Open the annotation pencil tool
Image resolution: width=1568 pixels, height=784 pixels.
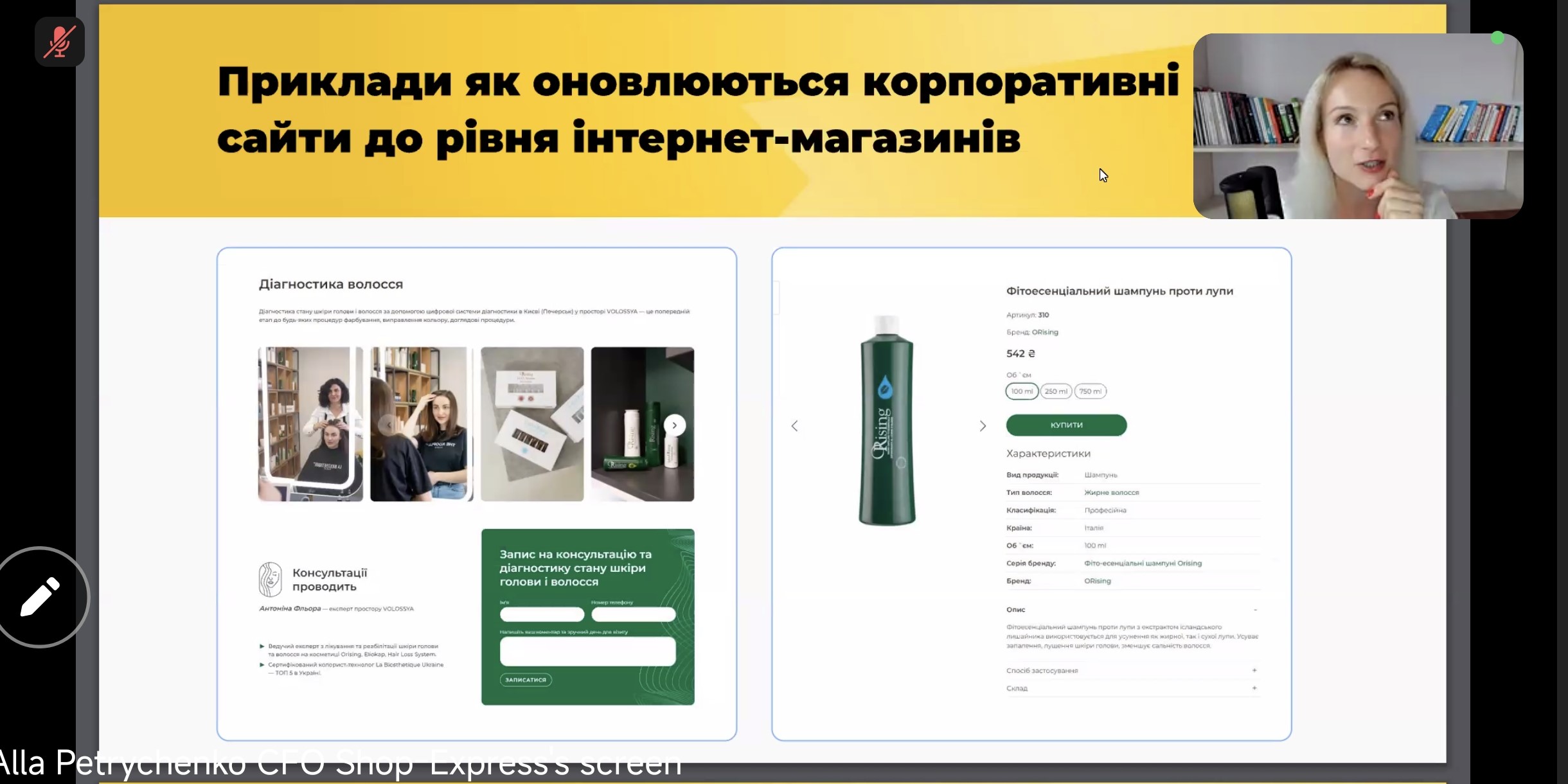click(40, 596)
